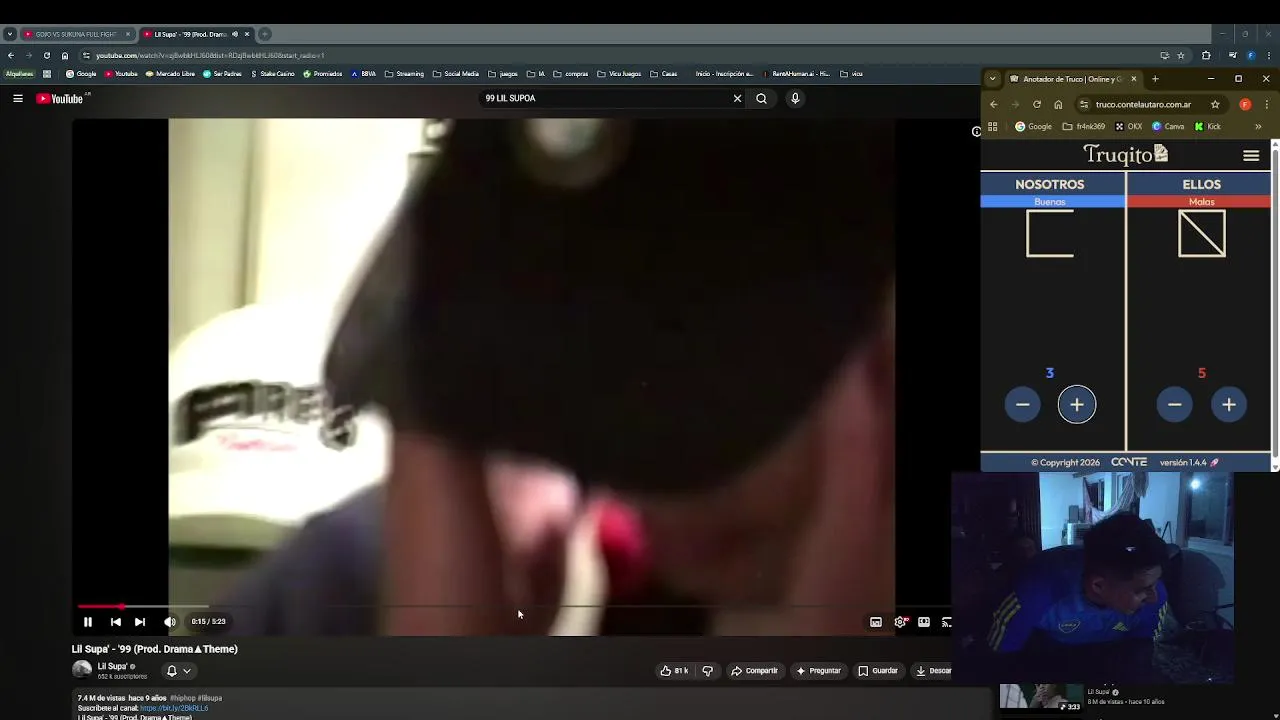Screen dimensions: 1280x720
Task: Skip to the previous video
Action: pos(115,622)
